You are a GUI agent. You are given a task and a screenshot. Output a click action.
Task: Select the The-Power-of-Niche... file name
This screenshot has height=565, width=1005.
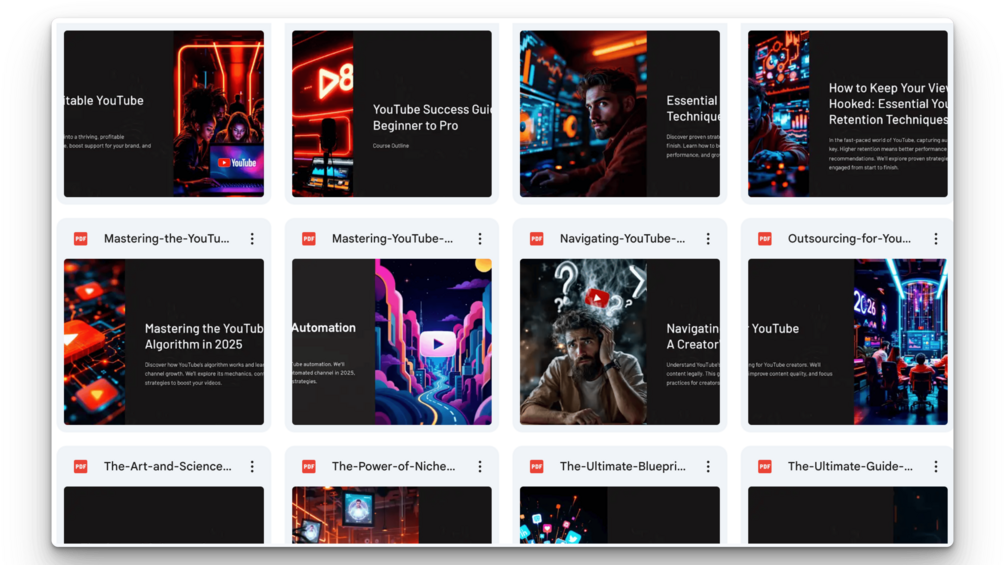tap(394, 466)
